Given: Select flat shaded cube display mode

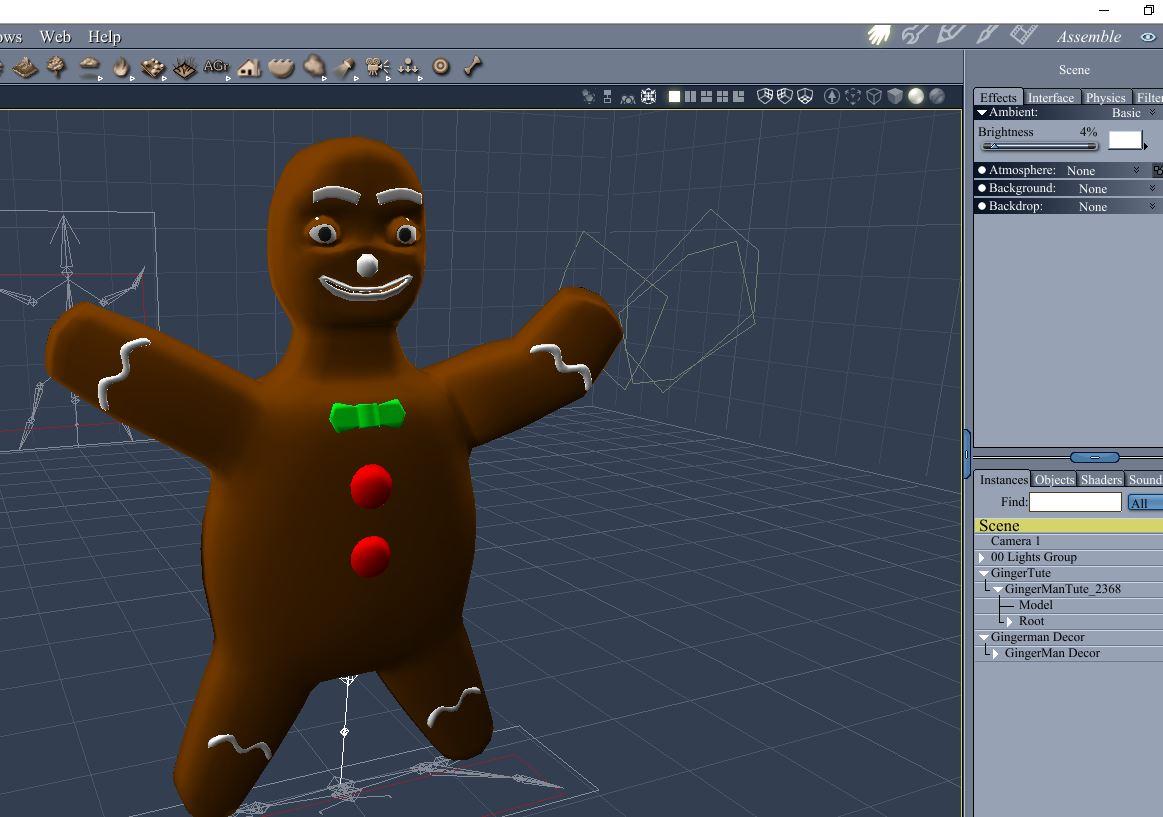Looking at the screenshot, I should pyautogui.click(x=895, y=96).
